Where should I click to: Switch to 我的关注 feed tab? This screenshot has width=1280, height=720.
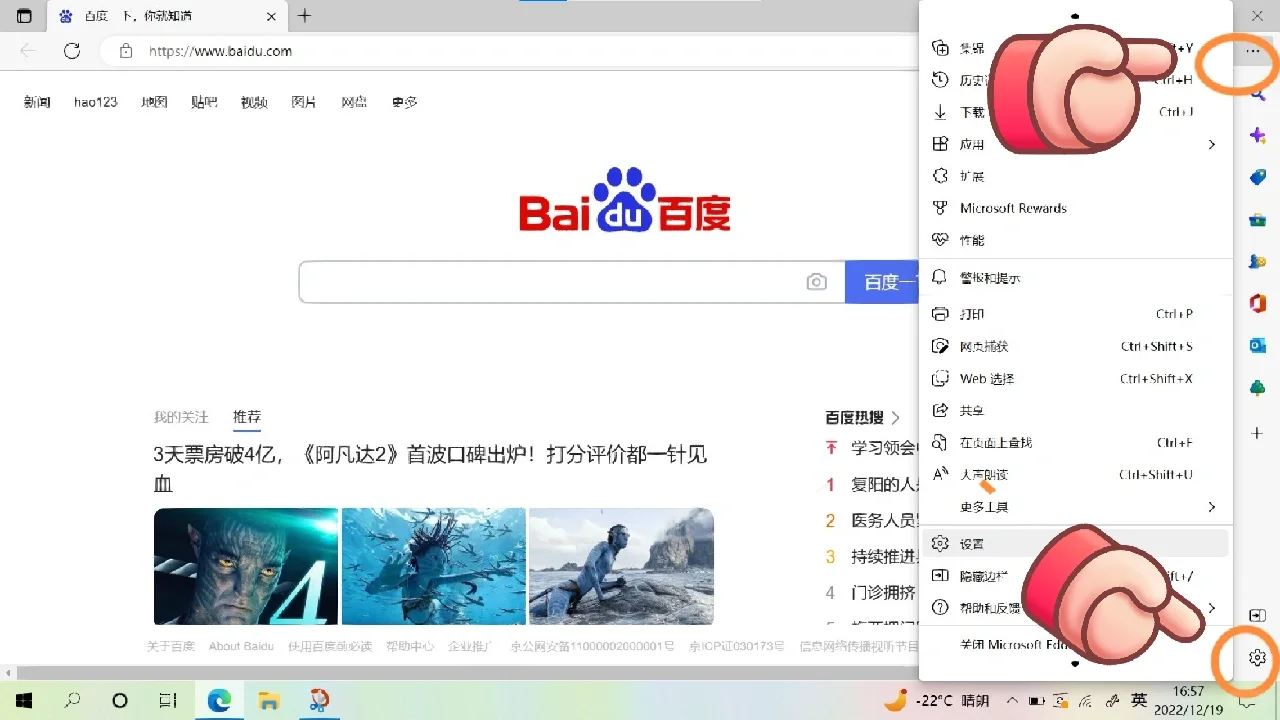coord(181,417)
